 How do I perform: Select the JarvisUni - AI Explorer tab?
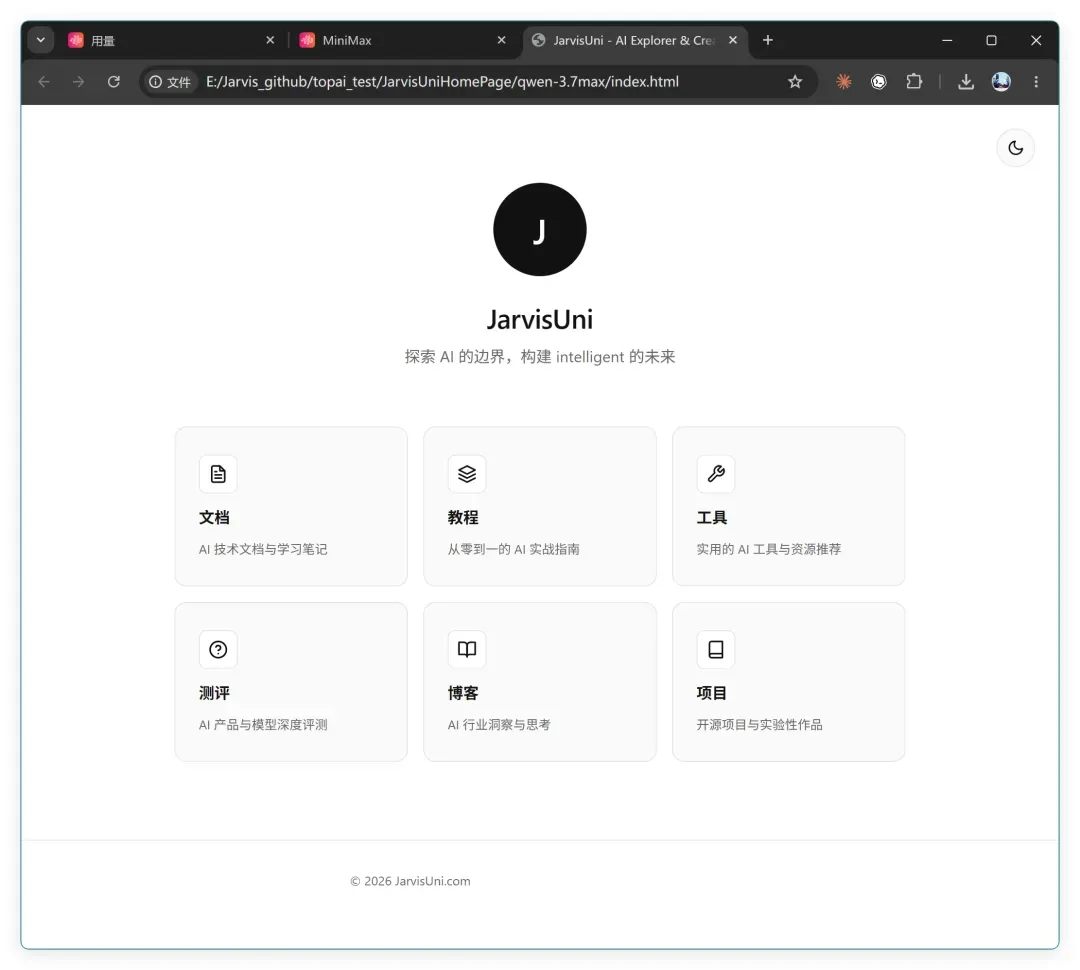(x=634, y=41)
